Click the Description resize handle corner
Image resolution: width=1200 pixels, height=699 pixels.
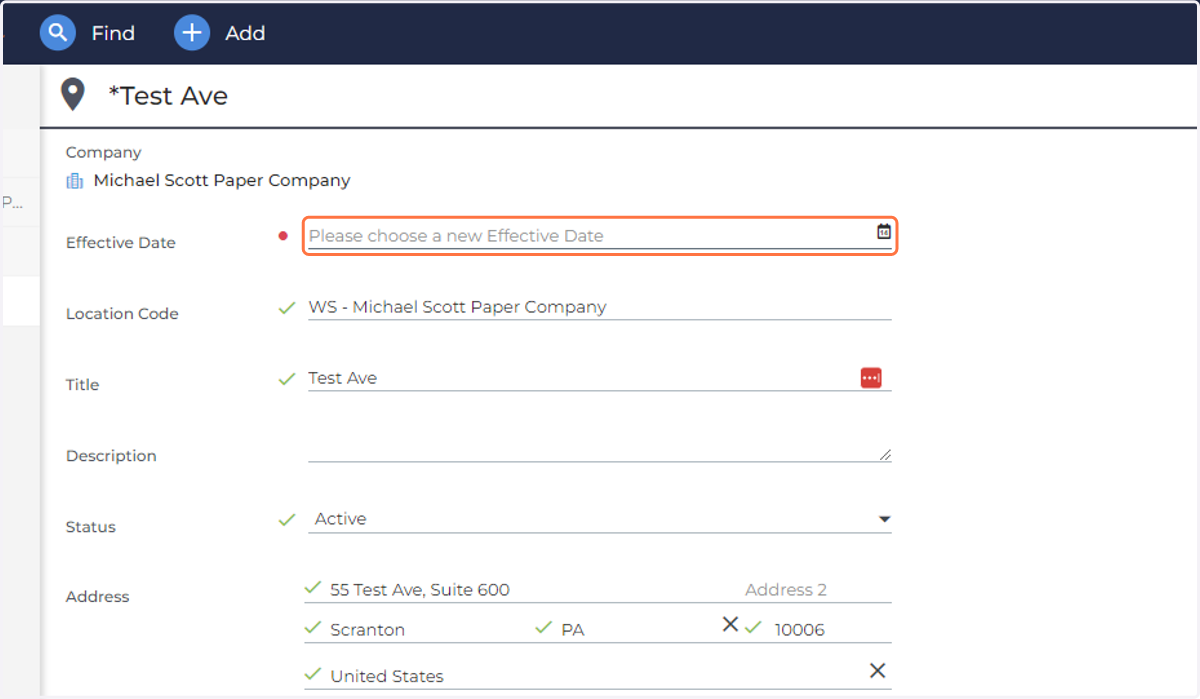pyautogui.click(x=885, y=455)
